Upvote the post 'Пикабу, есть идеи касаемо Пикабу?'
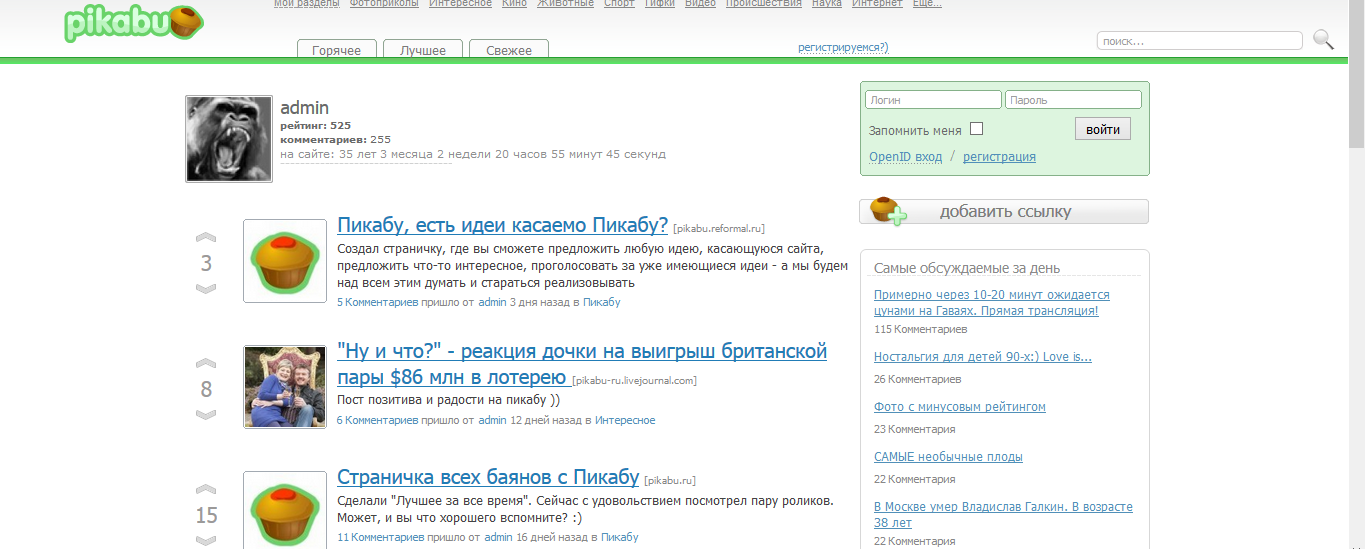This screenshot has width=1365, height=549. [206, 238]
